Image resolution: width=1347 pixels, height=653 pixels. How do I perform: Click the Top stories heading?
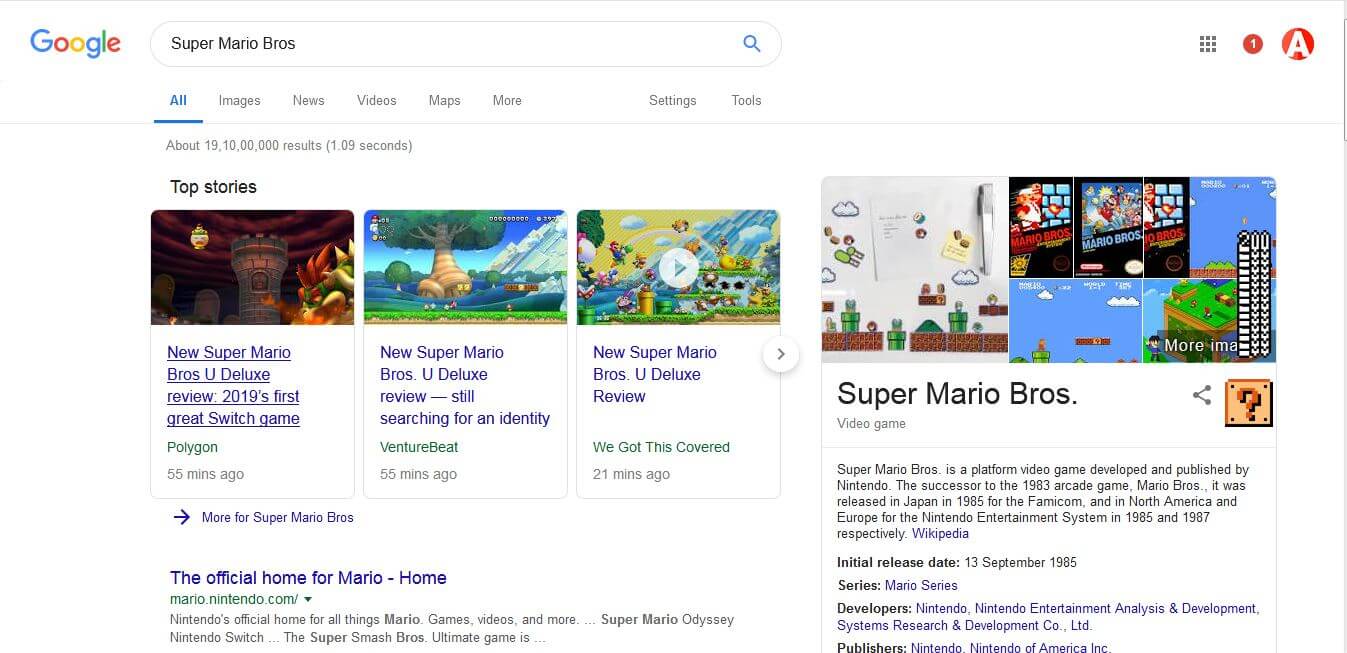pyautogui.click(x=213, y=187)
